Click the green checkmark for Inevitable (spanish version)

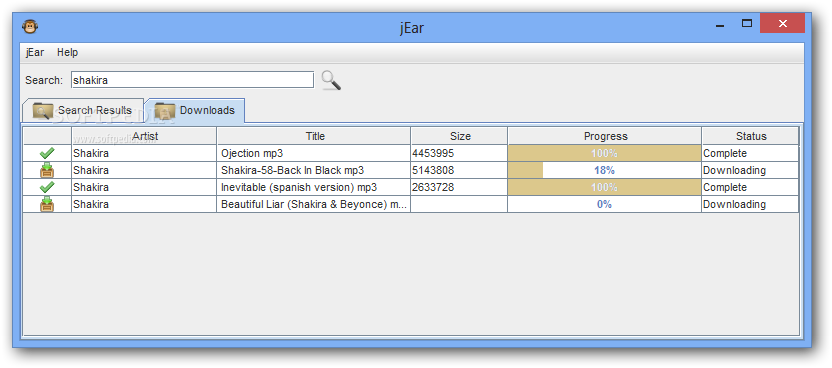(47, 187)
